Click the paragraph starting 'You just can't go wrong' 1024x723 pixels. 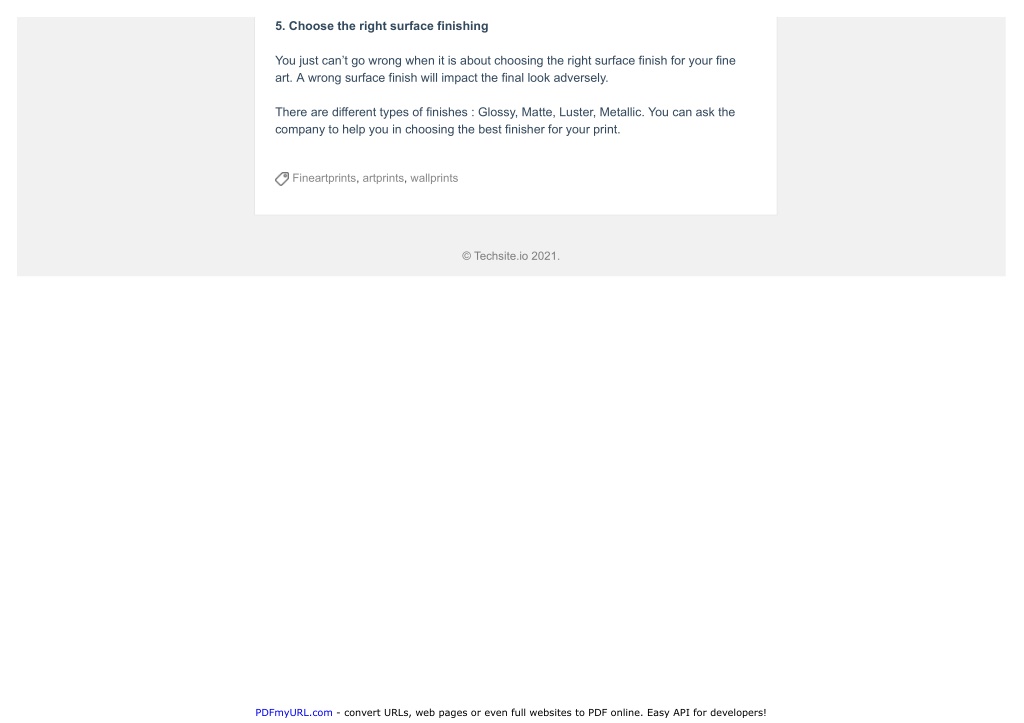pos(505,69)
